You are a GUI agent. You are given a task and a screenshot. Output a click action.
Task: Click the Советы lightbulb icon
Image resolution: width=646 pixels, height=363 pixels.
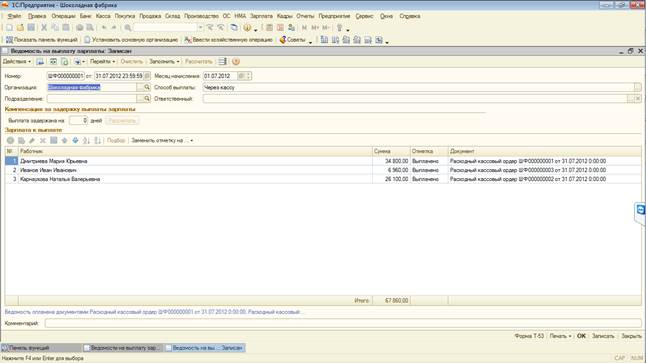(x=283, y=40)
